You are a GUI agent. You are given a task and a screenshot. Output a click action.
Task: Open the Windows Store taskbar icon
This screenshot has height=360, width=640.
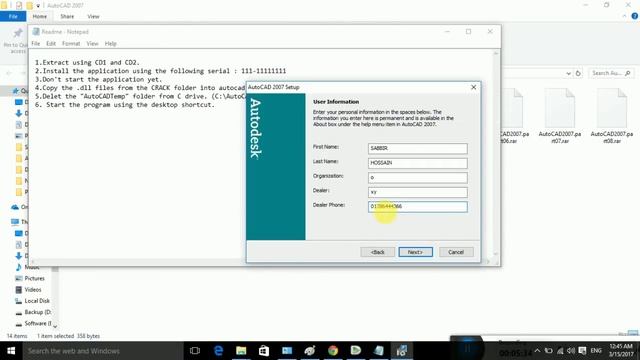click(x=264, y=351)
